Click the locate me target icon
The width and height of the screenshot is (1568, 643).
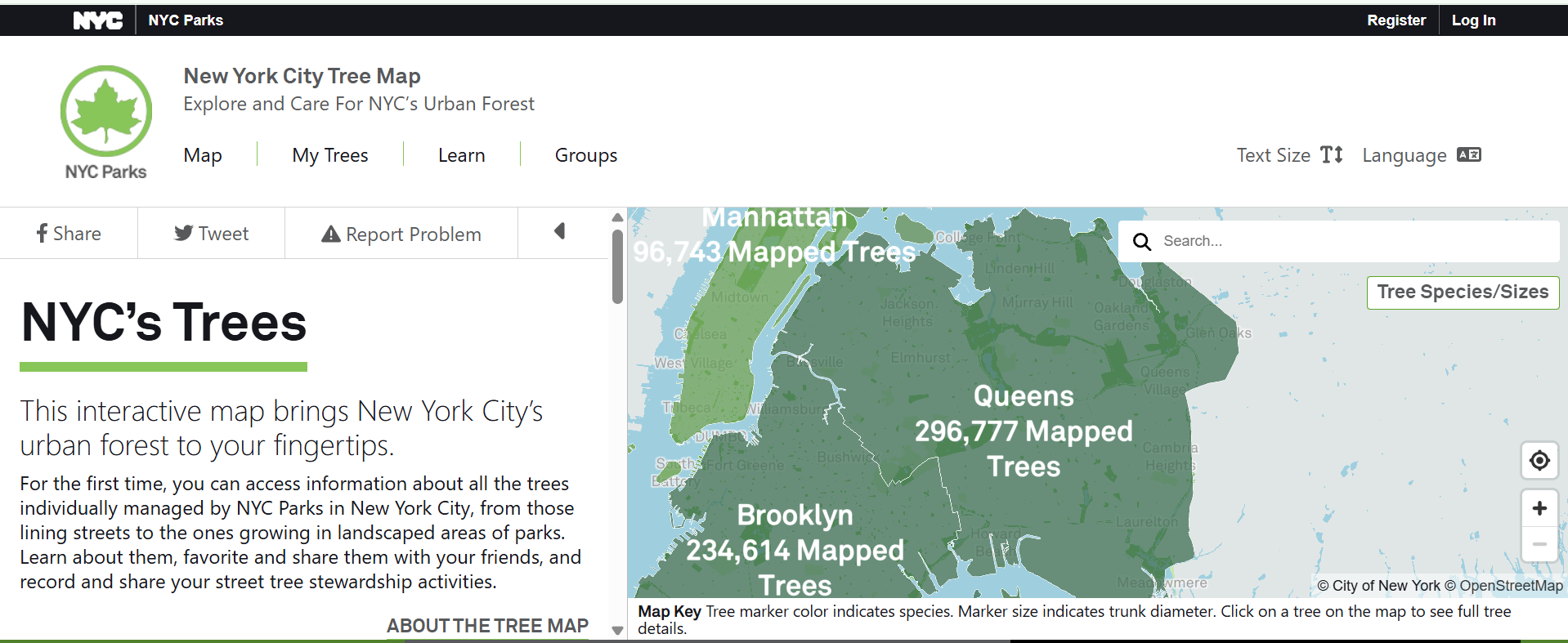(x=1539, y=461)
